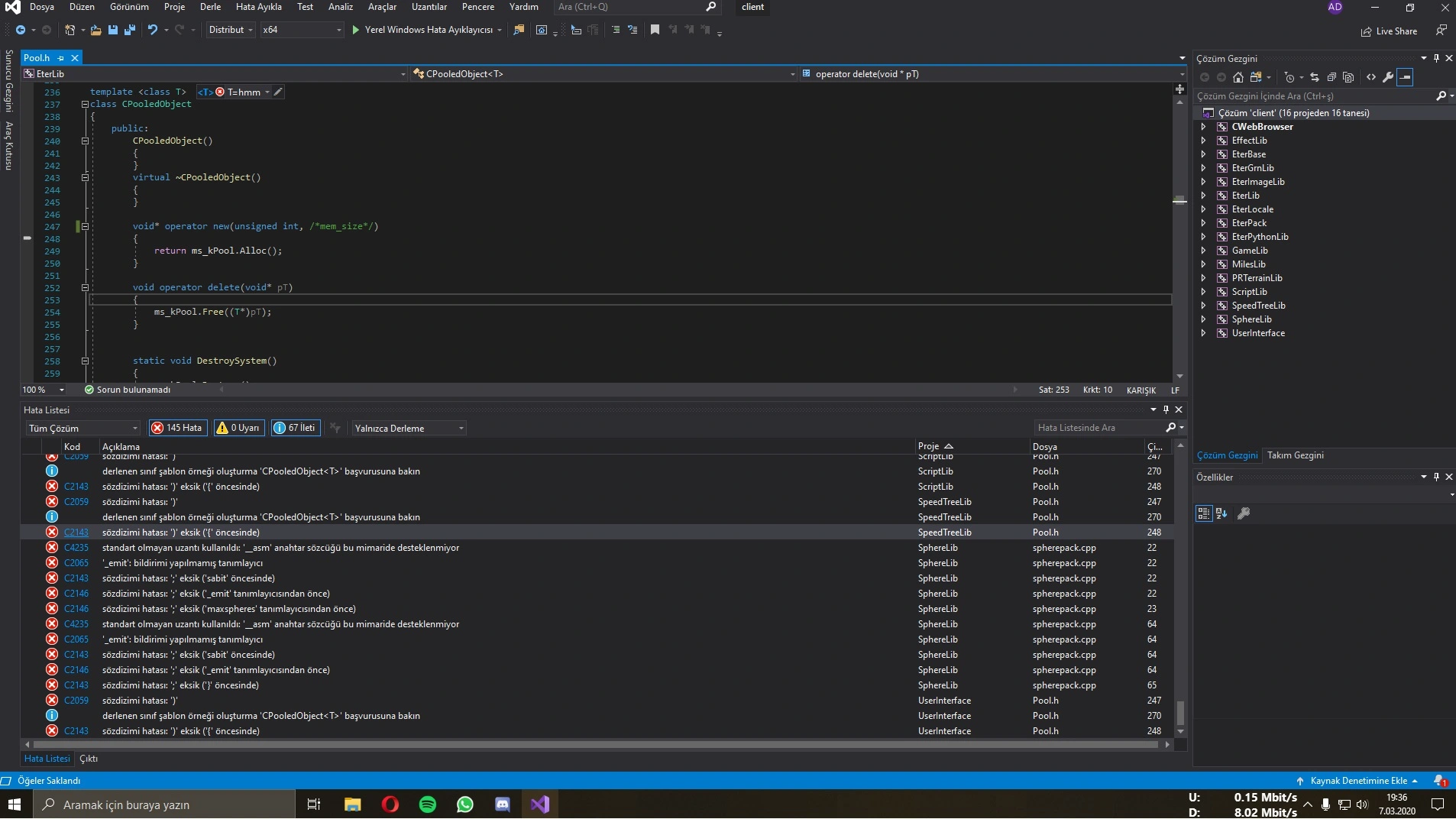Click the categorized view icon in Özellikler panel
Viewport: 1456px width, 819px height.
pyautogui.click(x=1204, y=513)
